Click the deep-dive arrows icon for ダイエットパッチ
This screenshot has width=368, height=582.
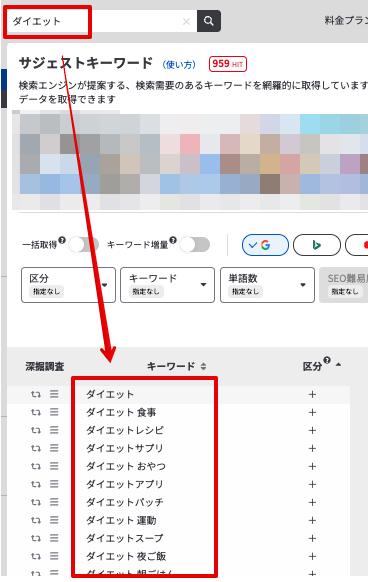click(36, 502)
